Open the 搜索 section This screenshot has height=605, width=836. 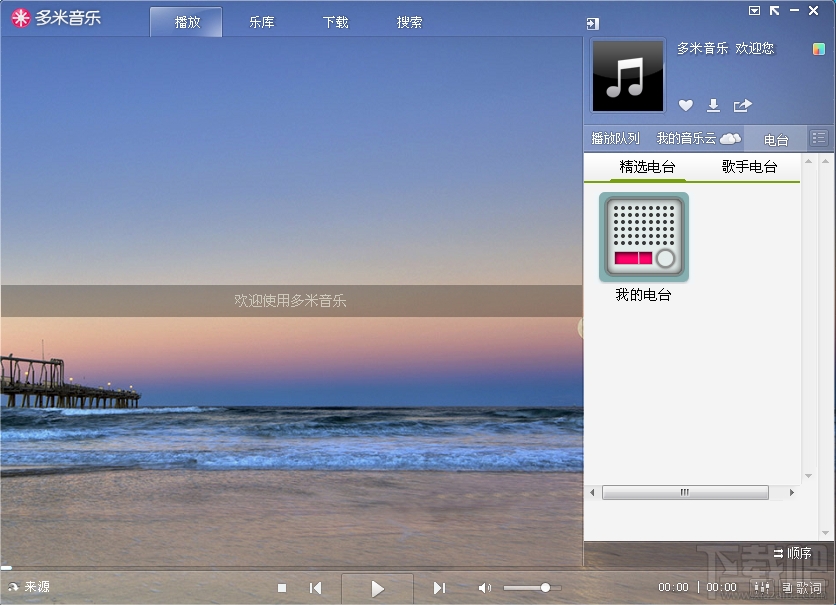(408, 21)
